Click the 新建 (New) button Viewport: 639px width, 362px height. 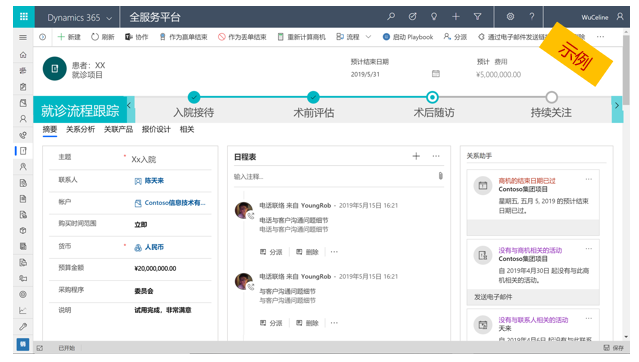pos(69,37)
